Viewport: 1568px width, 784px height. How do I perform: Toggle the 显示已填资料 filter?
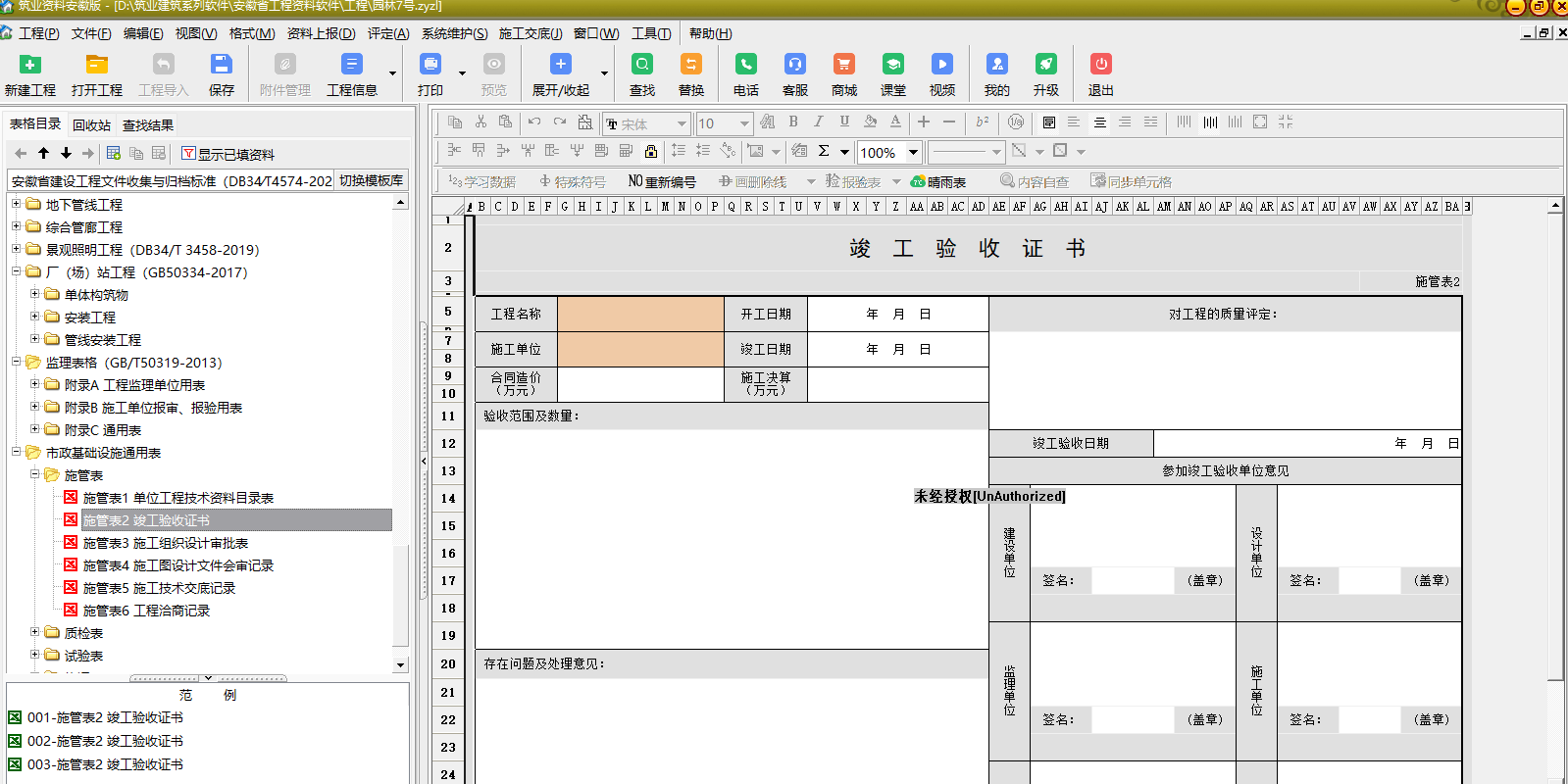click(228, 154)
